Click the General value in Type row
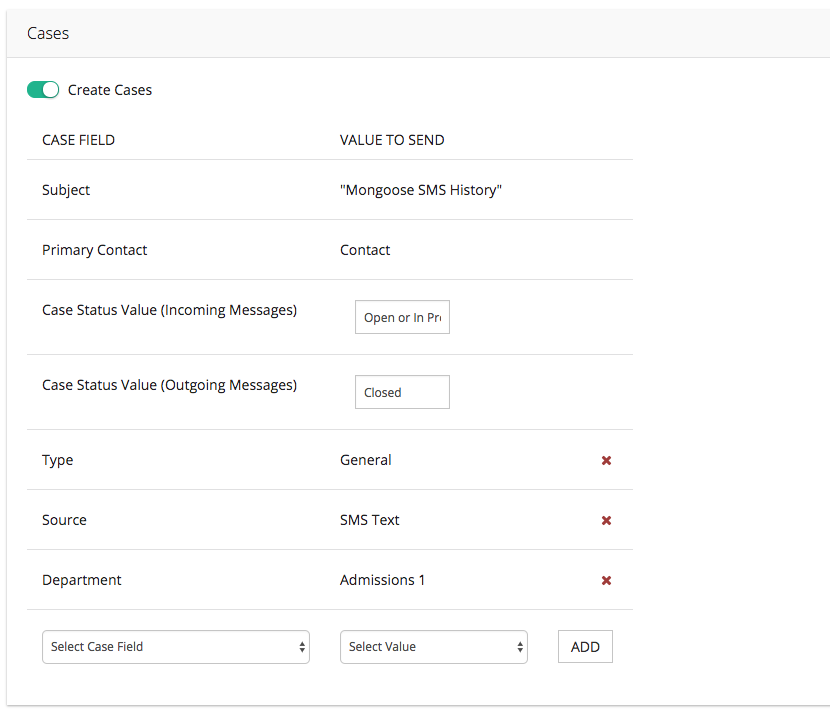The width and height of the screenshot is (830, 721). (x=366, y=460)
